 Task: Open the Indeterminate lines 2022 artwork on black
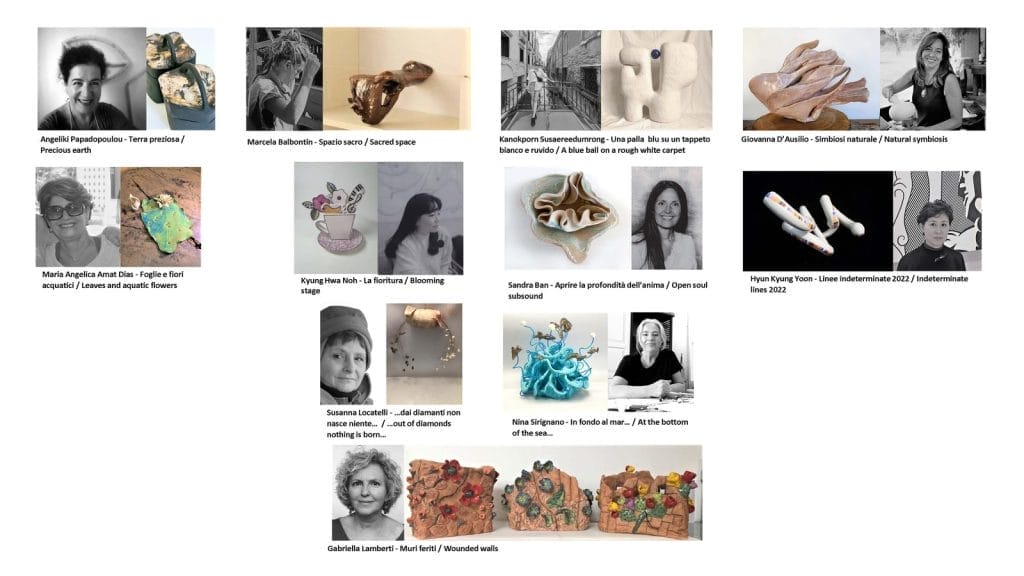point(818,221)
